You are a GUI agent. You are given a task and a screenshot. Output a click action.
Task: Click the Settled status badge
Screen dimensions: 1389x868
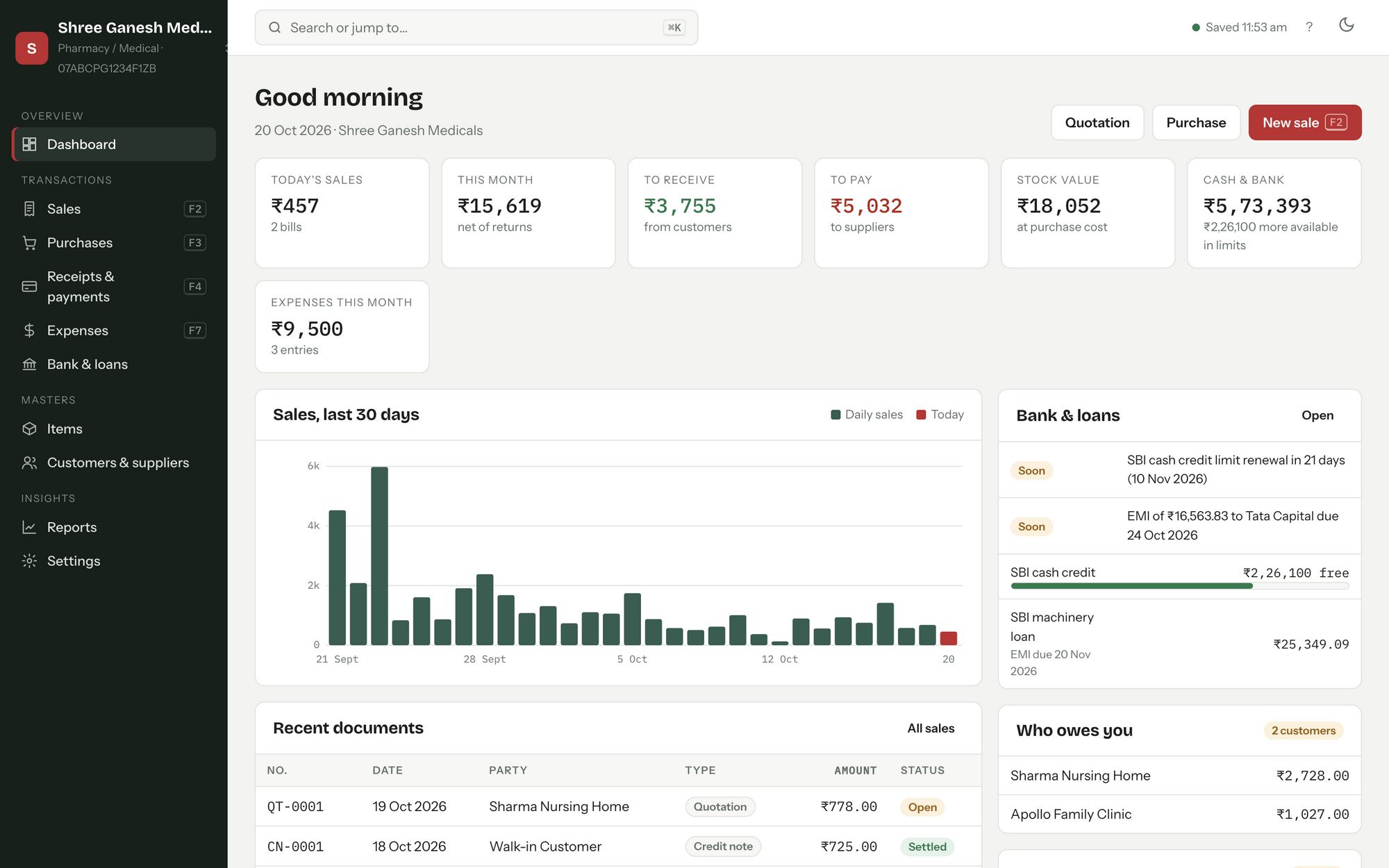[927, 846]
